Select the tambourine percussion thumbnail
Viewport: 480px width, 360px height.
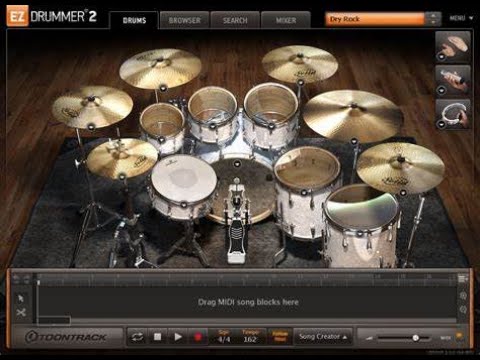[453, 114]
